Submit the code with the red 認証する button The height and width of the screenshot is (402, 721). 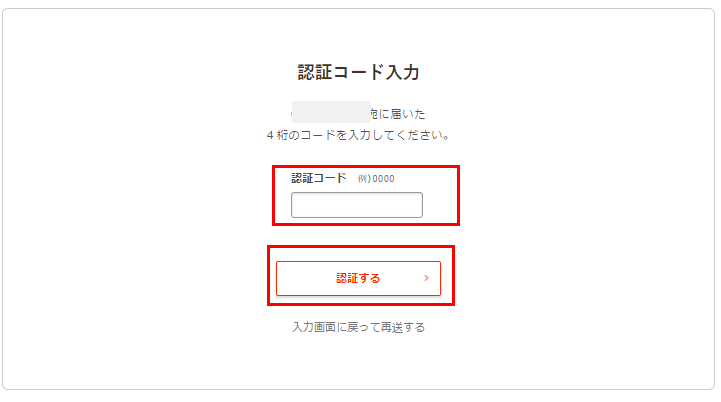[358, 278]
